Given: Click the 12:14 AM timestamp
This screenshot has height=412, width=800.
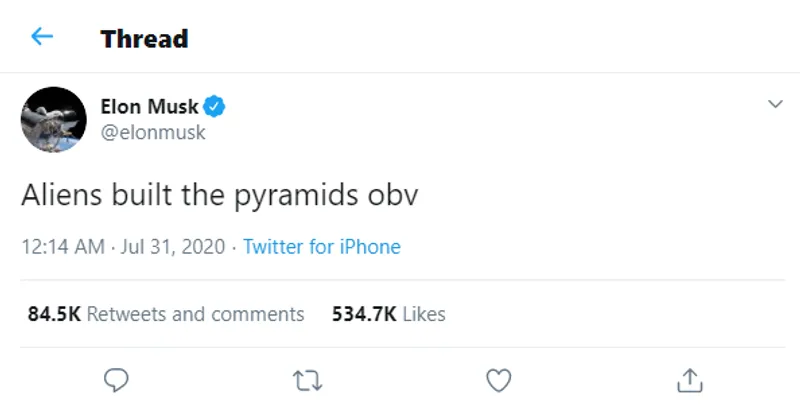Looking at the screenshot, I should coord(62,247).
